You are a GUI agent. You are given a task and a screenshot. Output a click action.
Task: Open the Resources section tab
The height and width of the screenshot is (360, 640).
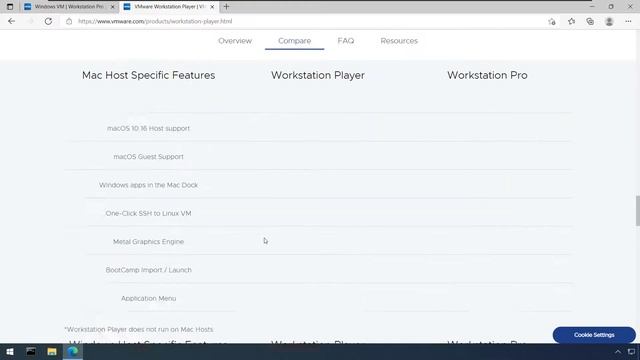[399, 41]
